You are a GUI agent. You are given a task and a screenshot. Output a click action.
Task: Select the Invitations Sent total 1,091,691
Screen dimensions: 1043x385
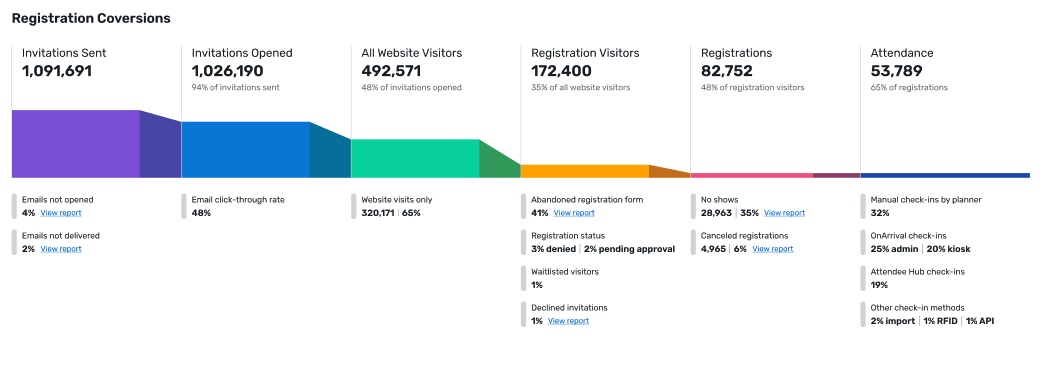[x=57, y=70]
